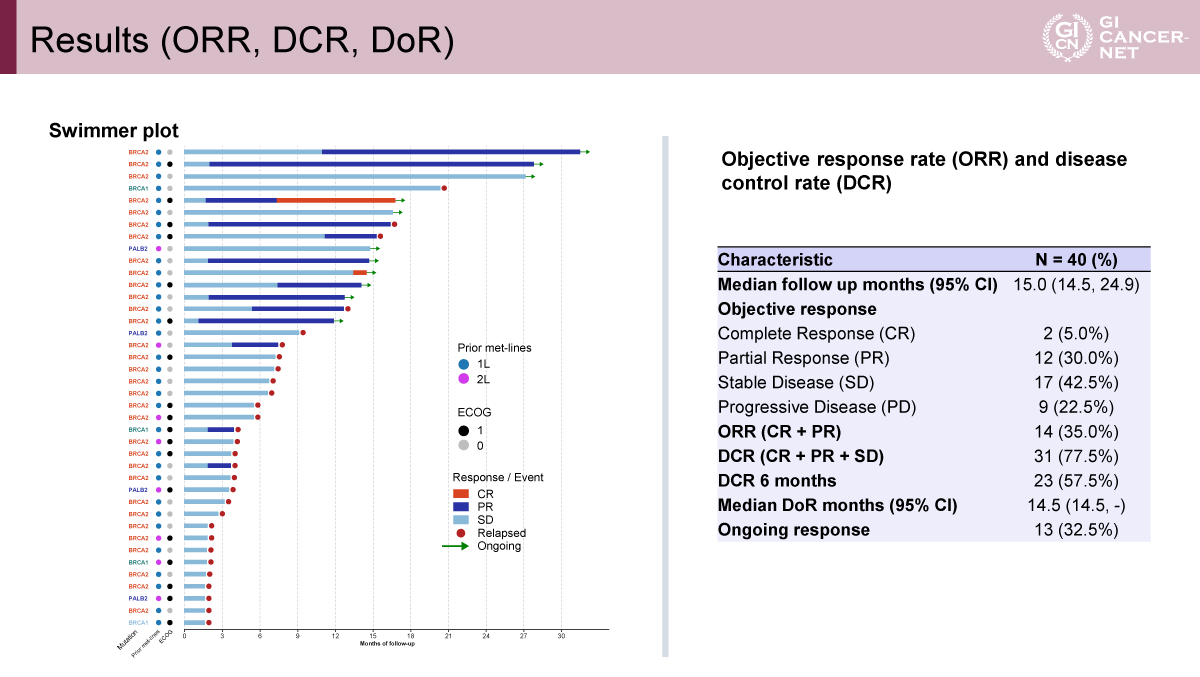Click the black ECOG 1 legend dot

(x=464, y=429)
